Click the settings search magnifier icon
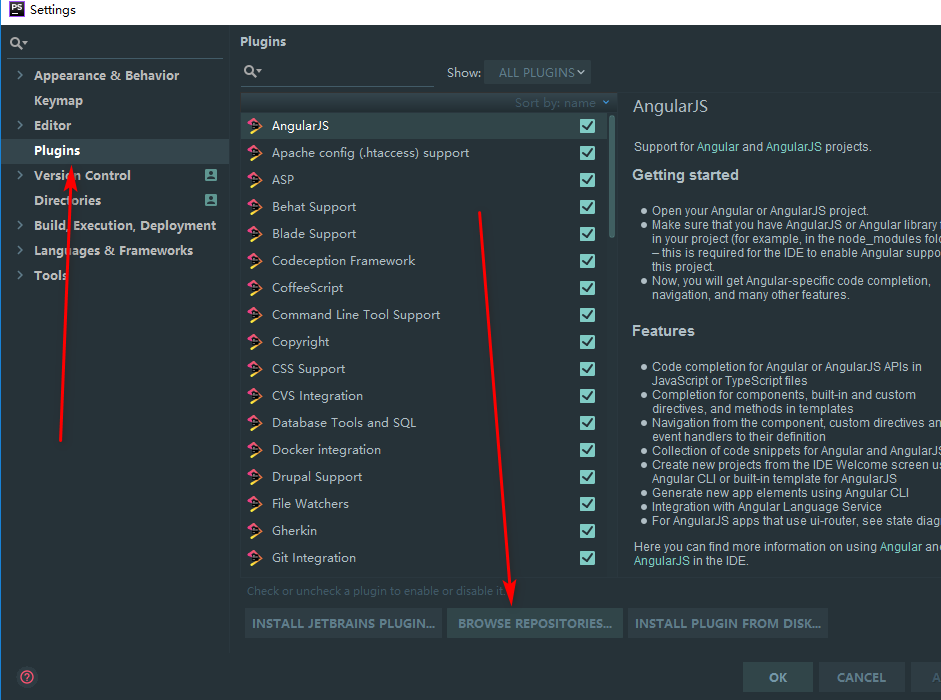 (x=18, y=43)
